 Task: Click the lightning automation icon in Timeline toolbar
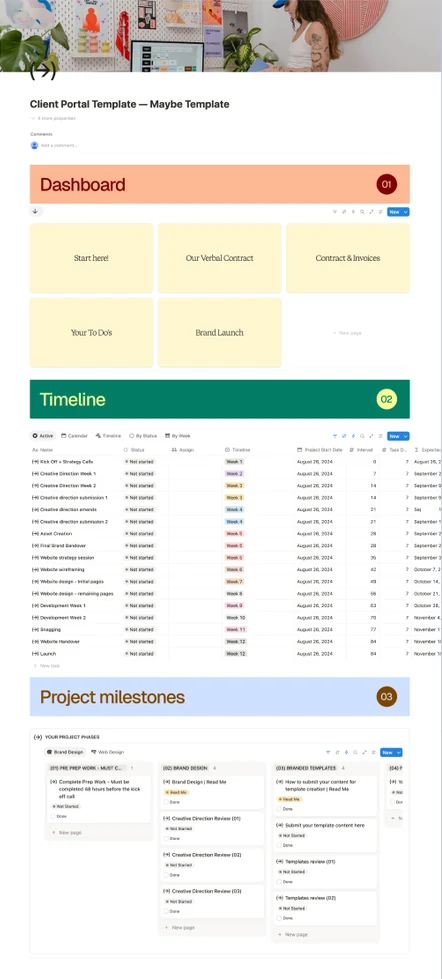click(x=353, y=436)
